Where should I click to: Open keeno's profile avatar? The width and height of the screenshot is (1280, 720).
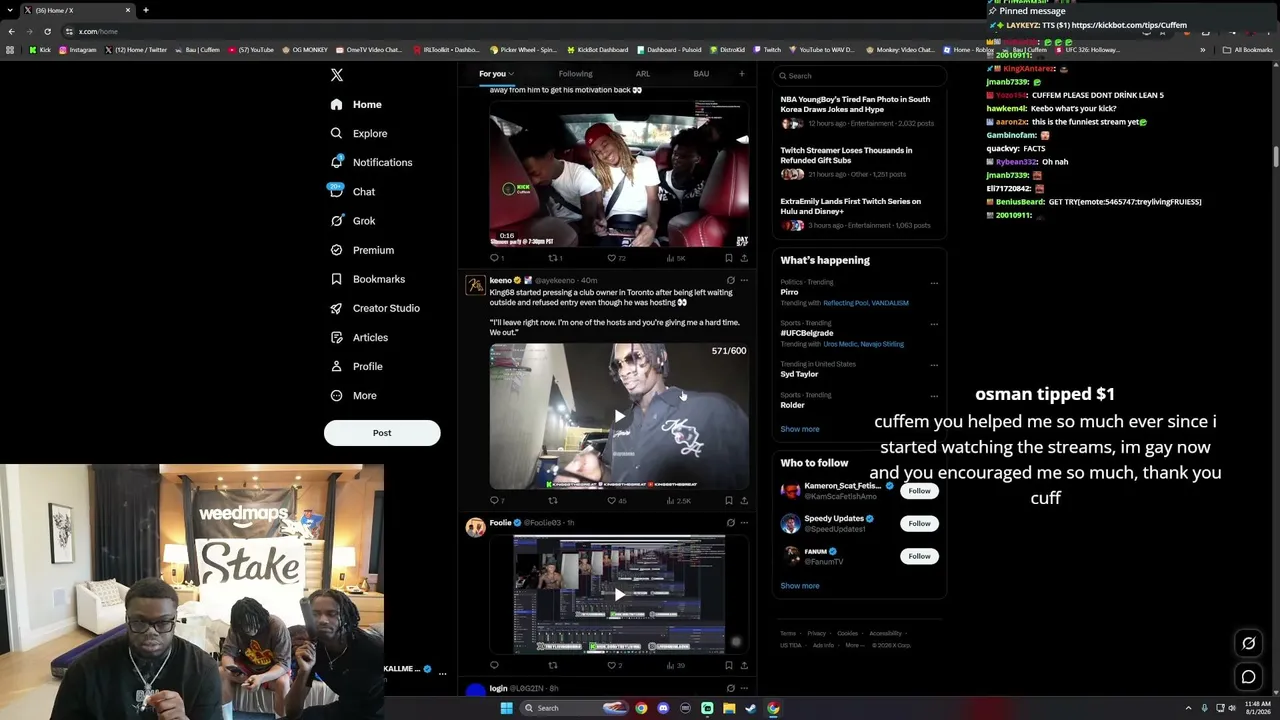point(475,285)
